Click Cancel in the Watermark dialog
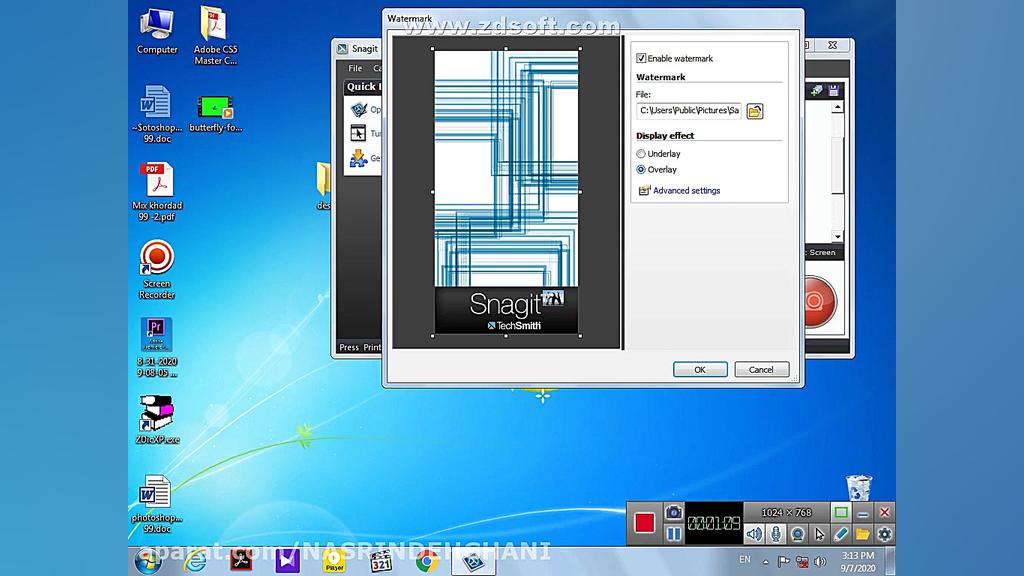1024x576 pixels. pos(761,369)
